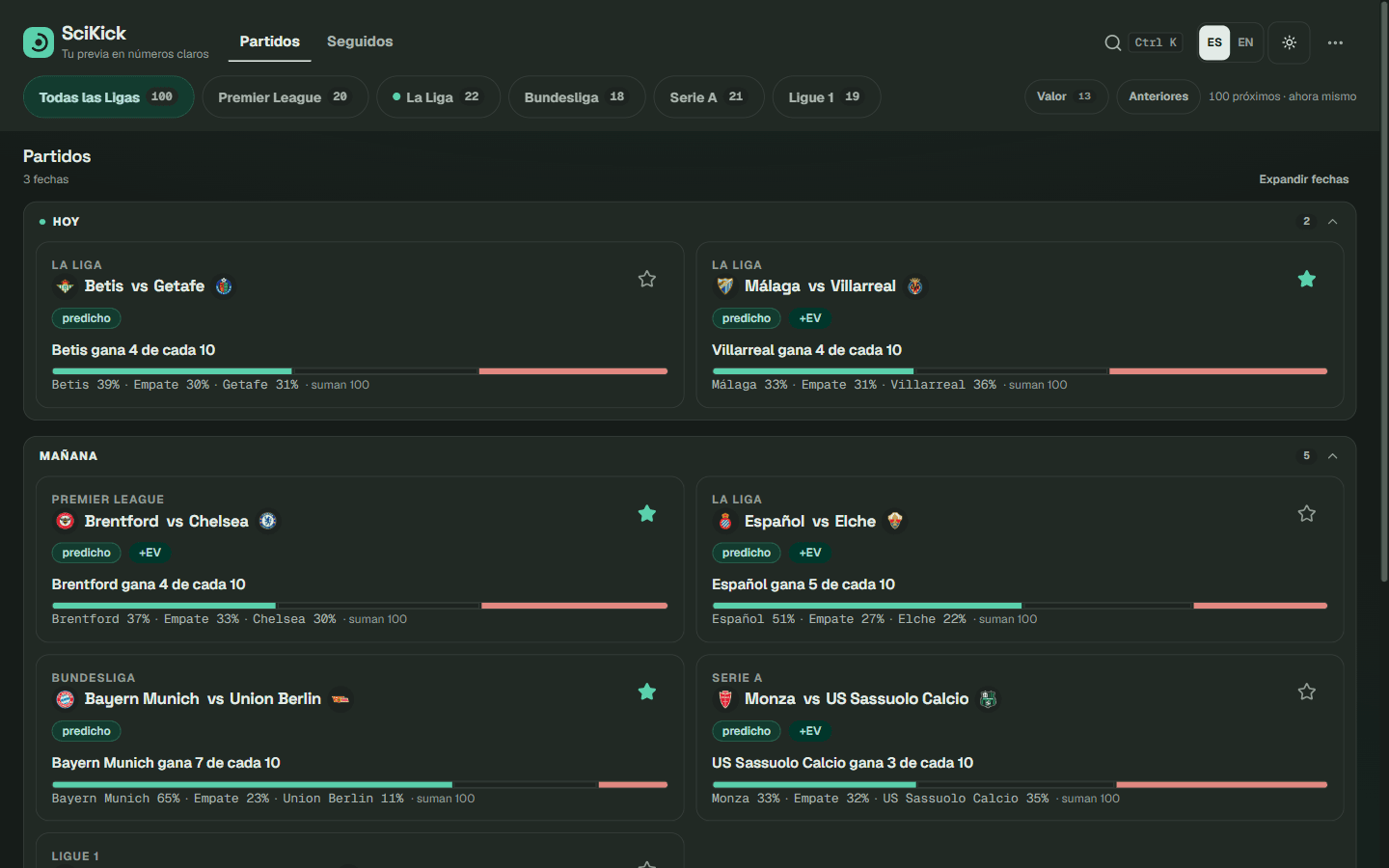Screen dimensions: 1389x868
Task: Switch language to ES
Action: click(x=1214, y=42)
